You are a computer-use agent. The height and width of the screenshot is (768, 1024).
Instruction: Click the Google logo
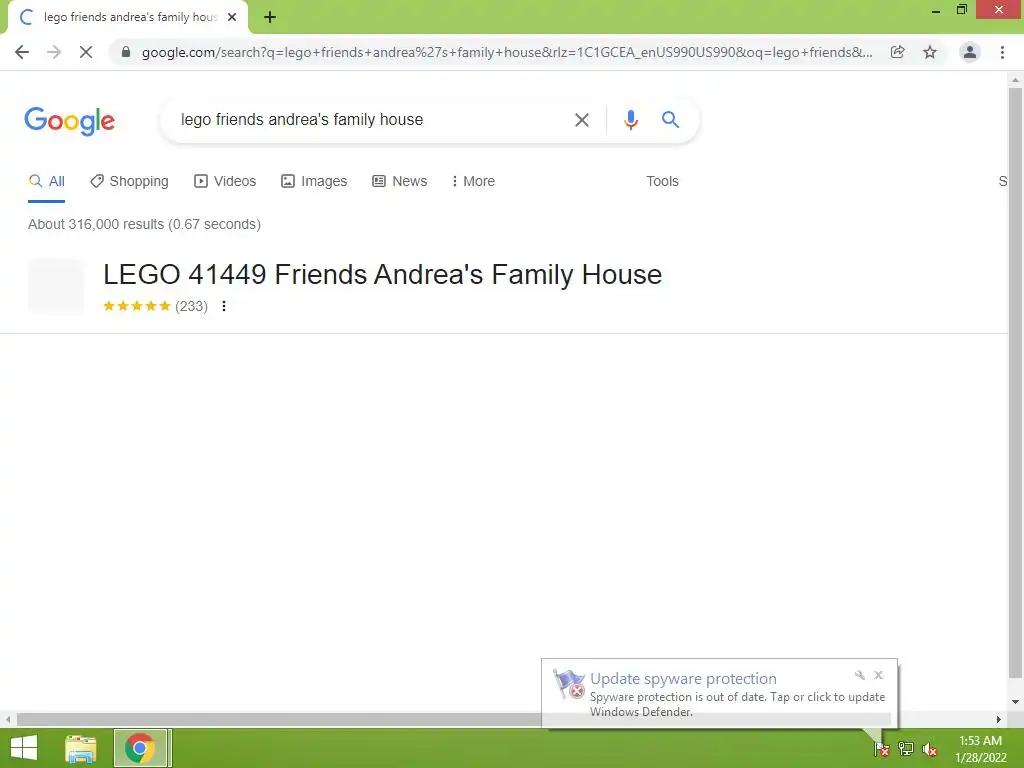(x=69, y=121)
